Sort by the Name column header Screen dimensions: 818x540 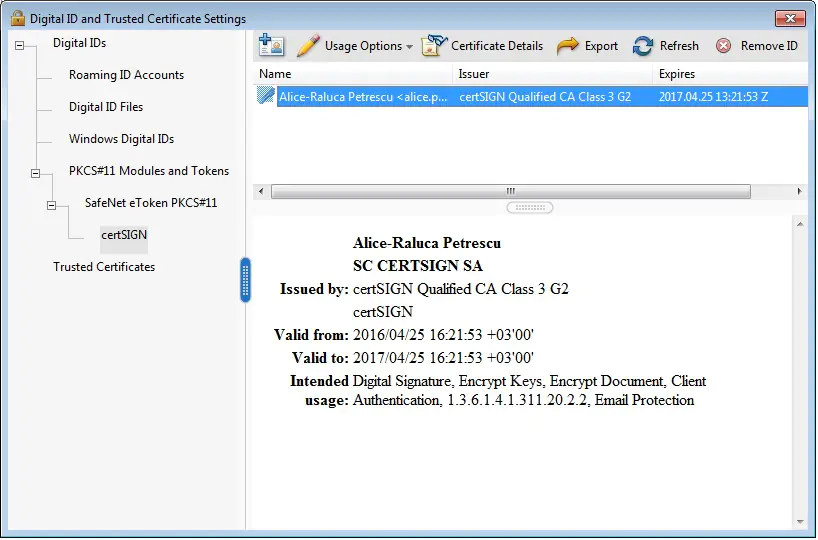(353, 74)
